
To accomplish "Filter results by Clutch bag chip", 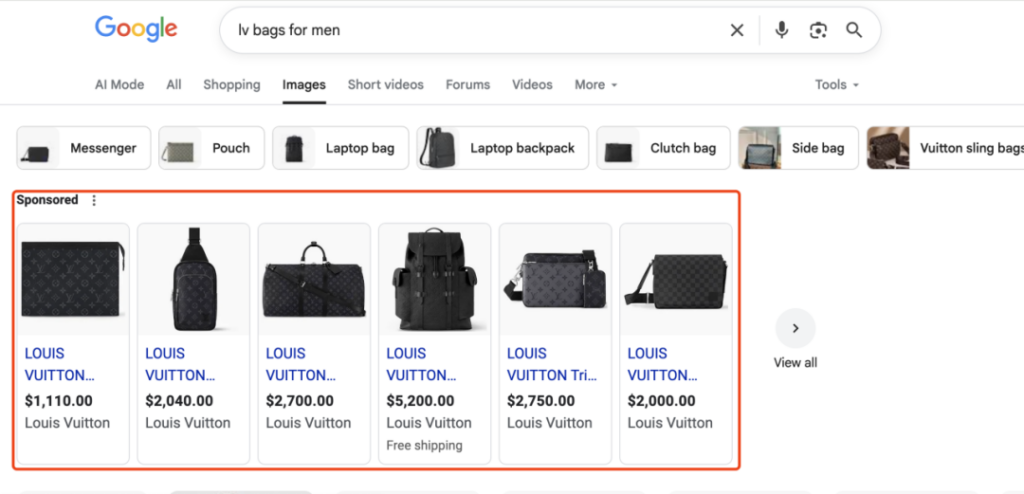I will point(662,148).
